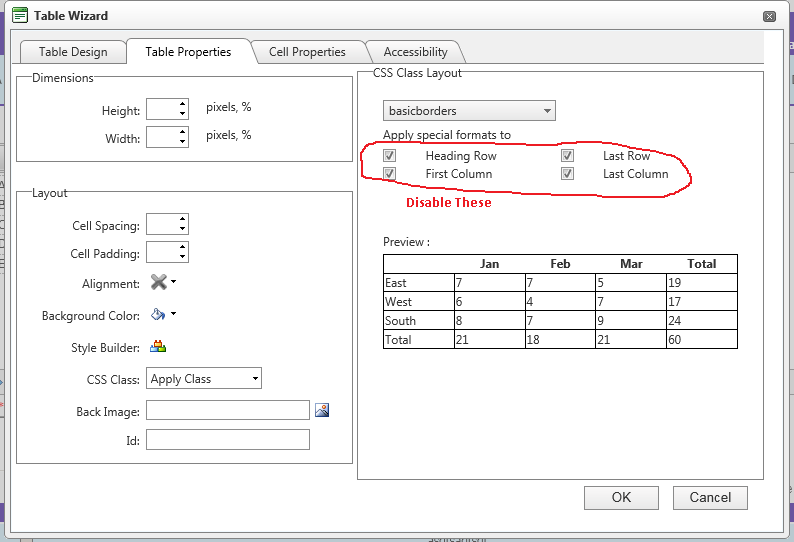Browse for Back Image using image icon

pyautogui.click(x=322, y=410)
